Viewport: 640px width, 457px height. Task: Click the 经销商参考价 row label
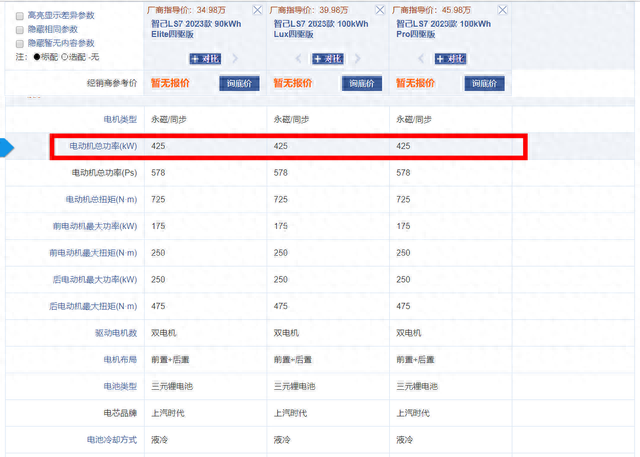[112, 83]
